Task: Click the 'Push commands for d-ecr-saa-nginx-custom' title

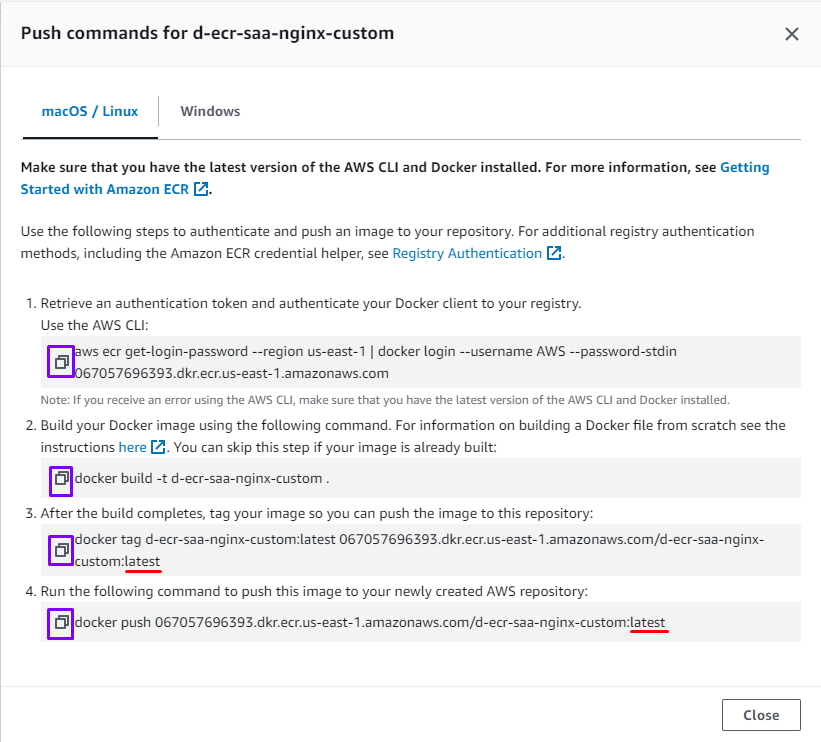Action: [x=207, y=33]
